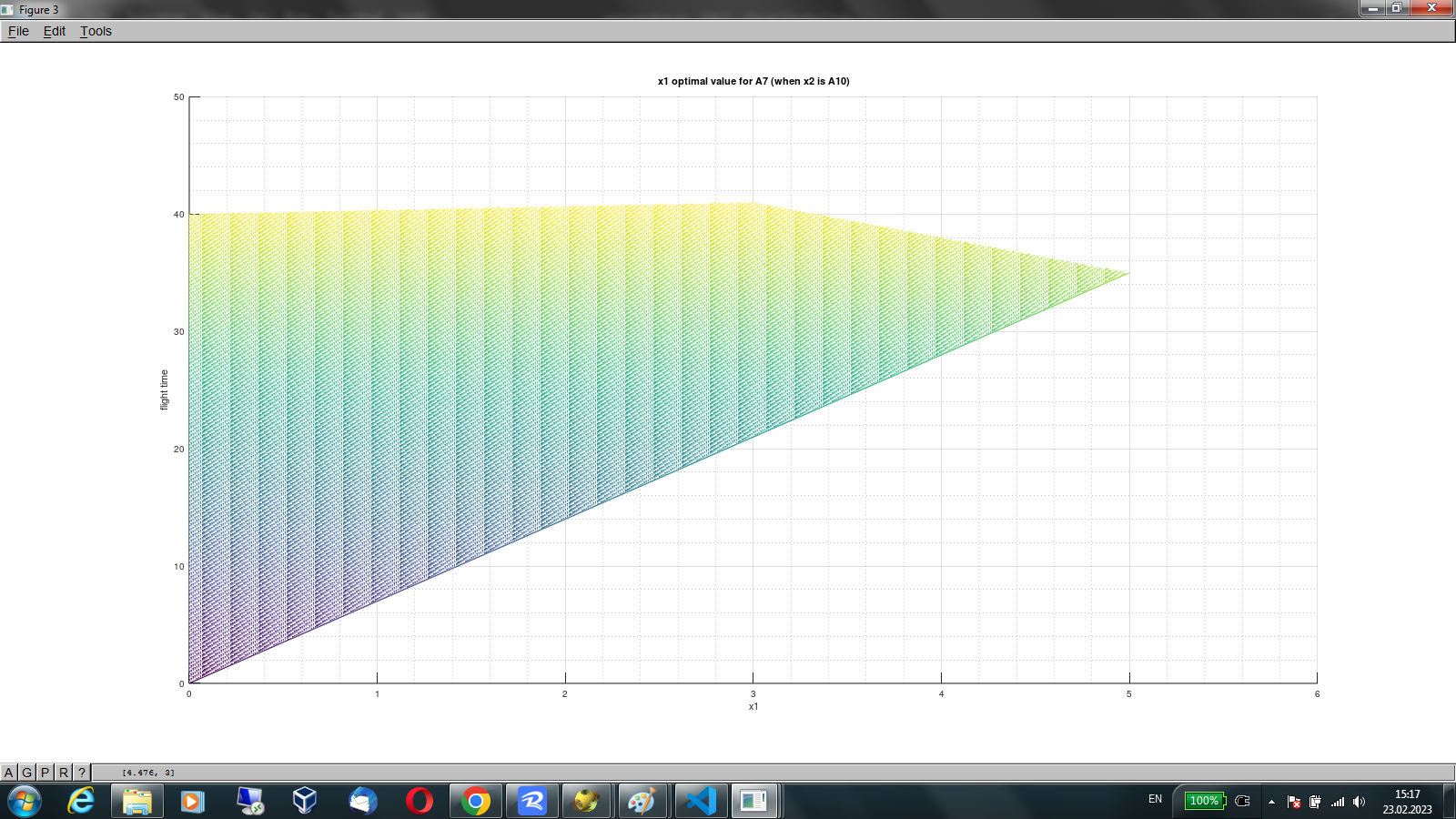Click the x-axis tick label 3

[753, 694]
